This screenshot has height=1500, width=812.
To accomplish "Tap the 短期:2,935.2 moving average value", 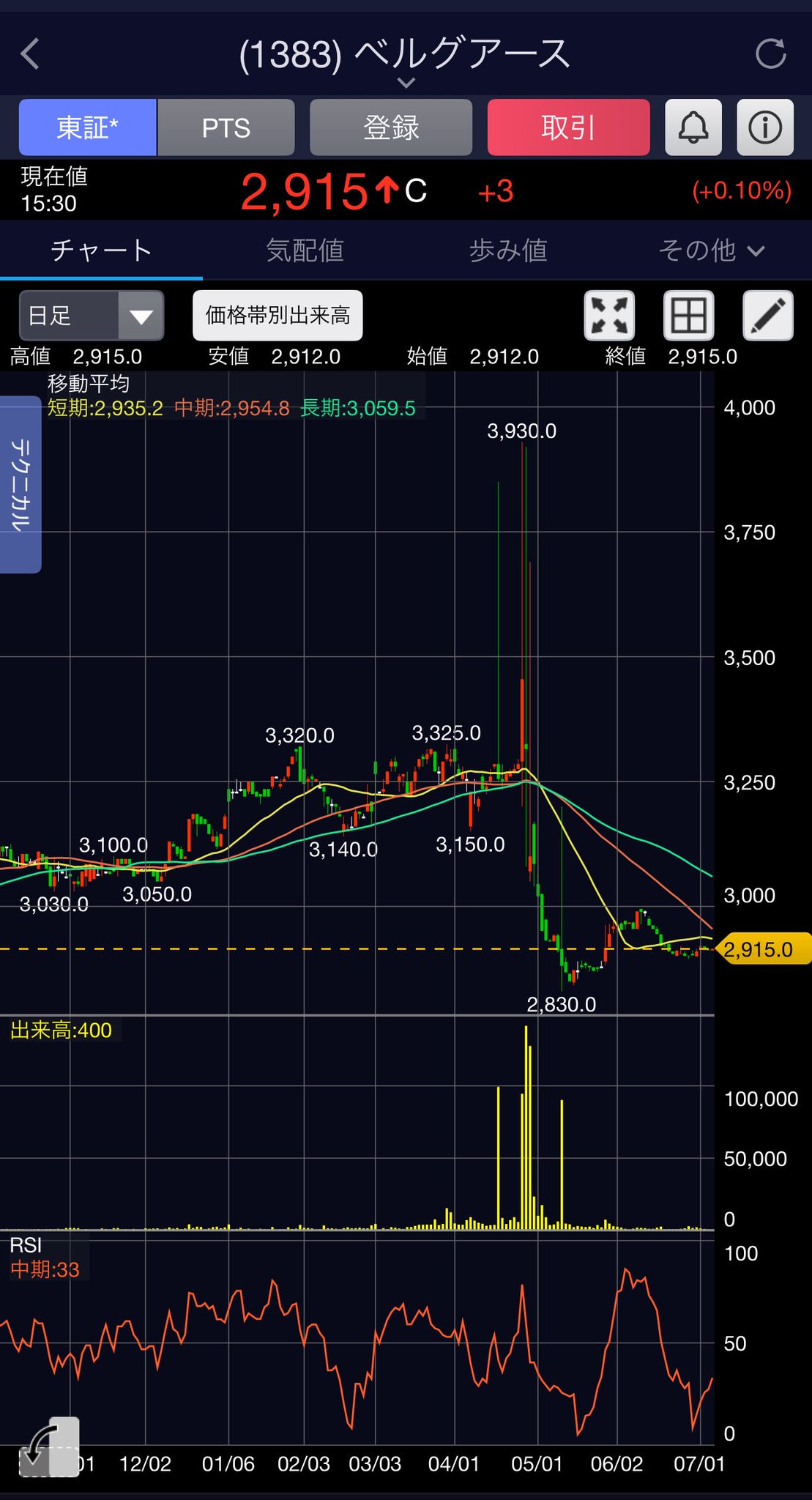I will coord(105,408).
